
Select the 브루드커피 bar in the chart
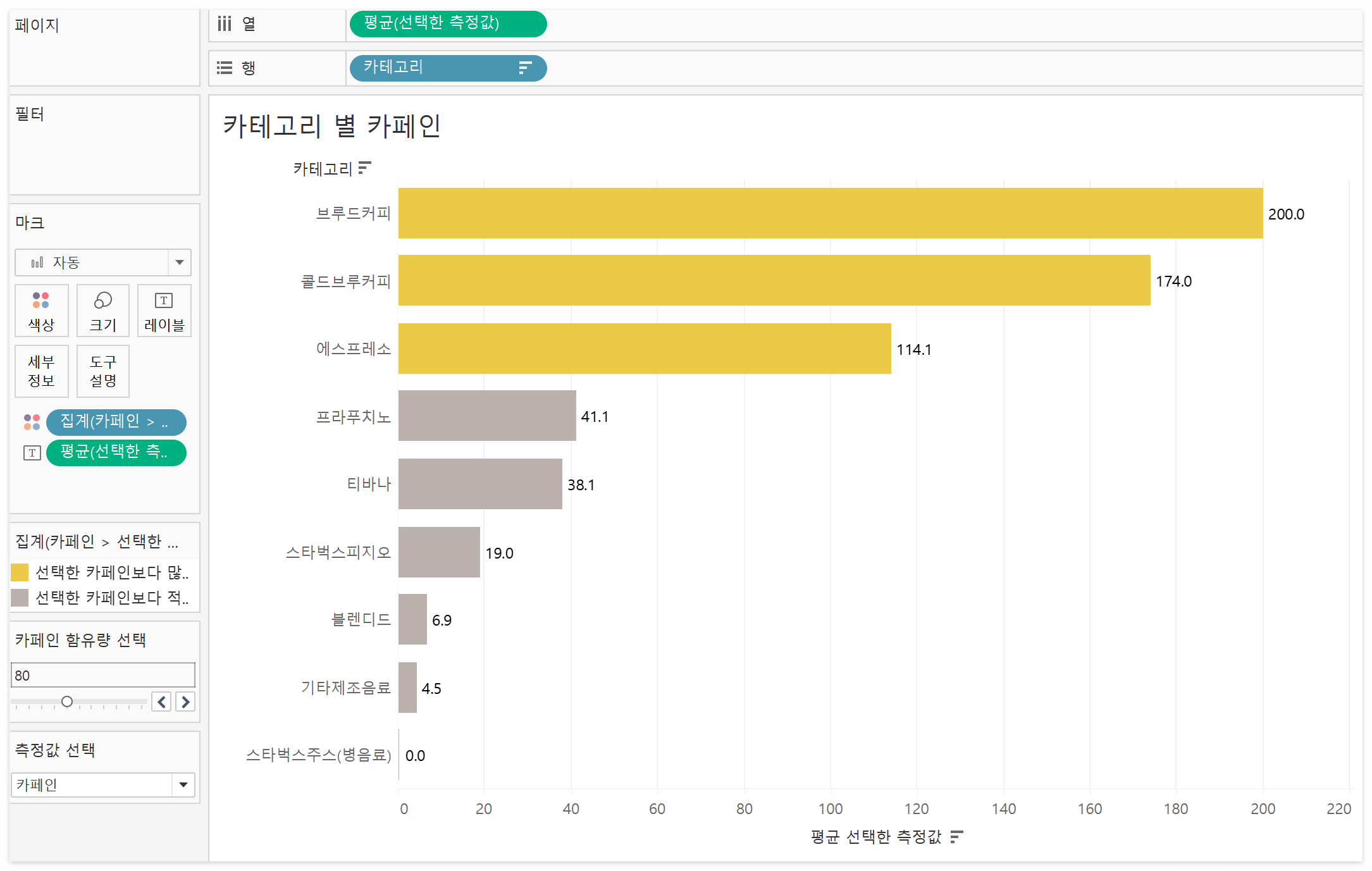coord(830,213)
